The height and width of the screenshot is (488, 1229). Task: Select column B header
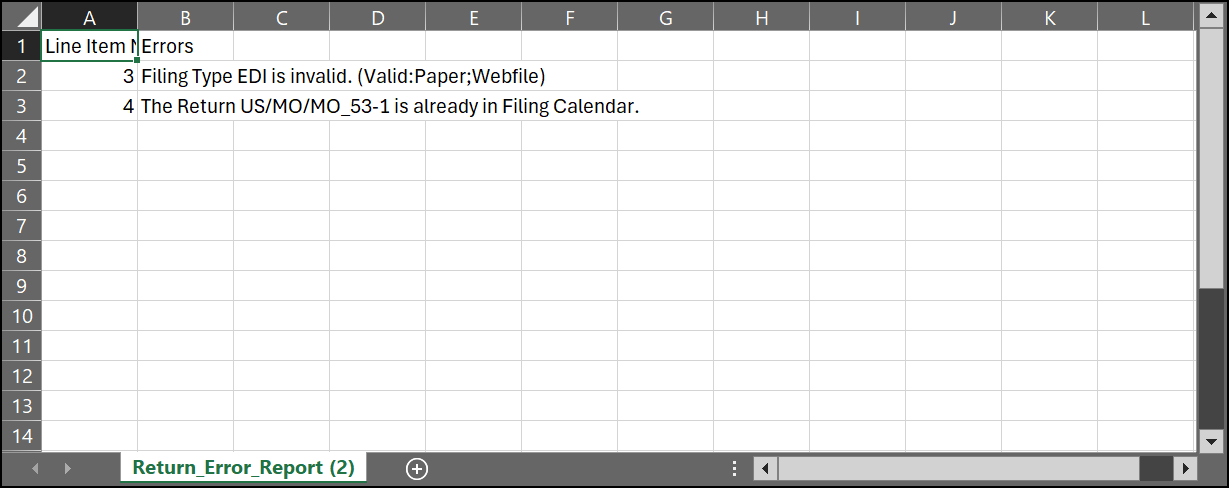[x=185, y=17]
